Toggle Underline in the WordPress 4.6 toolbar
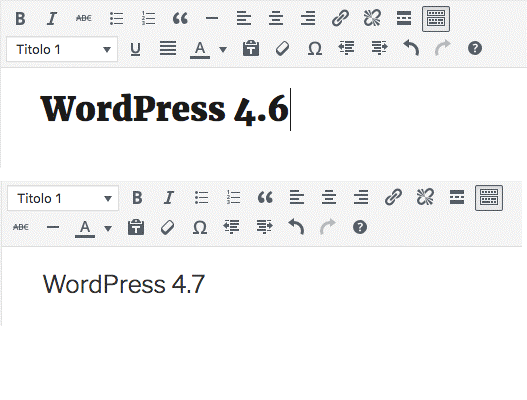This screenshot has height=400, width=527. pos(135,49)
